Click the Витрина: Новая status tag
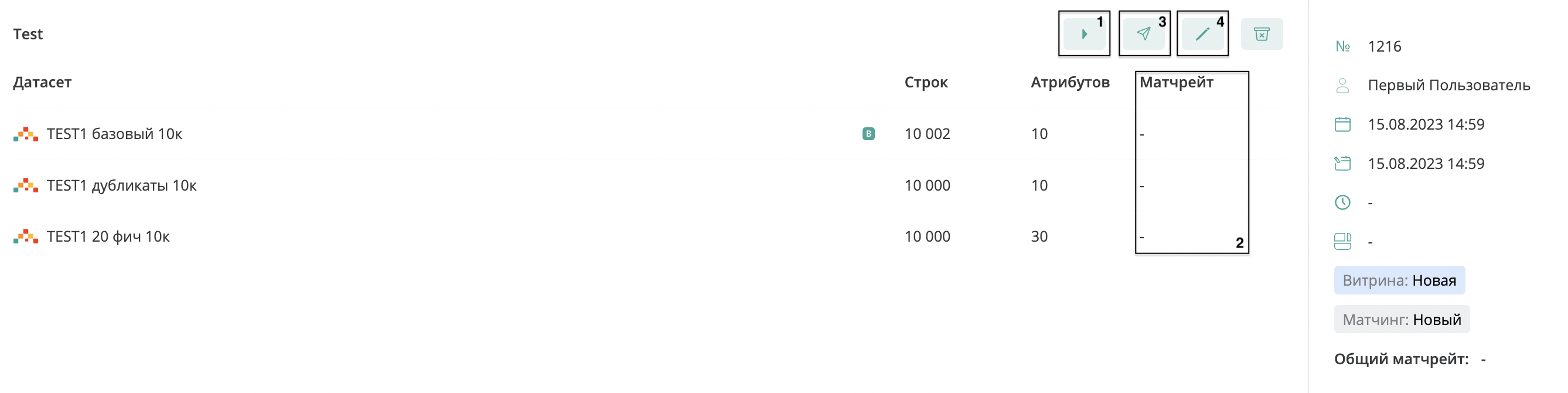 1399,280
